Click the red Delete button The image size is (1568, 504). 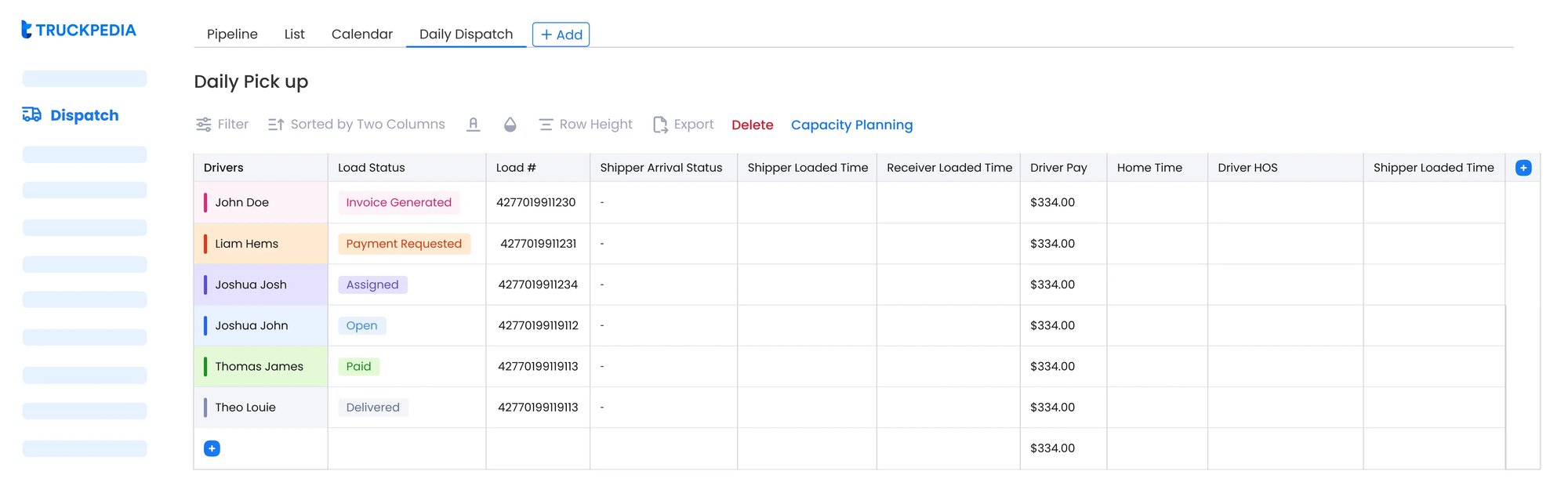coord(752,125)
